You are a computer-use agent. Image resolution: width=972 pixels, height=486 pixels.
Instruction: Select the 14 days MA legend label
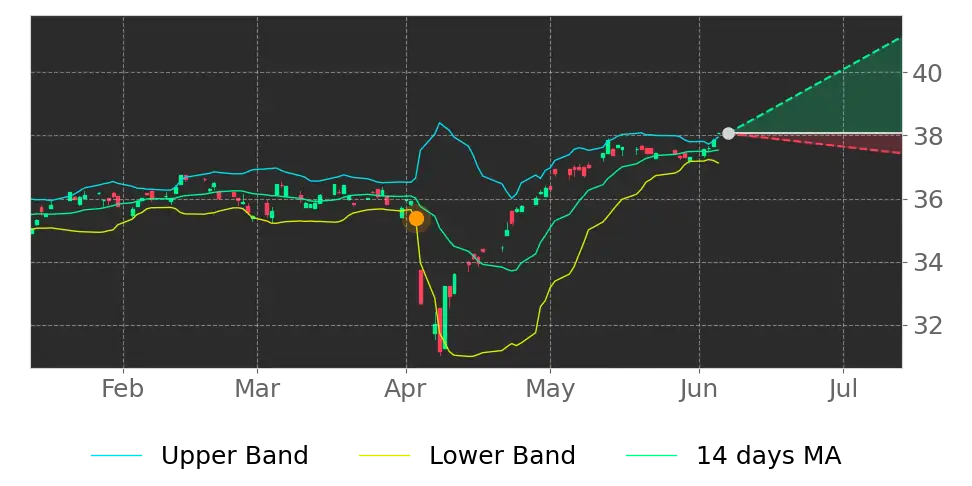pos(769,456)
